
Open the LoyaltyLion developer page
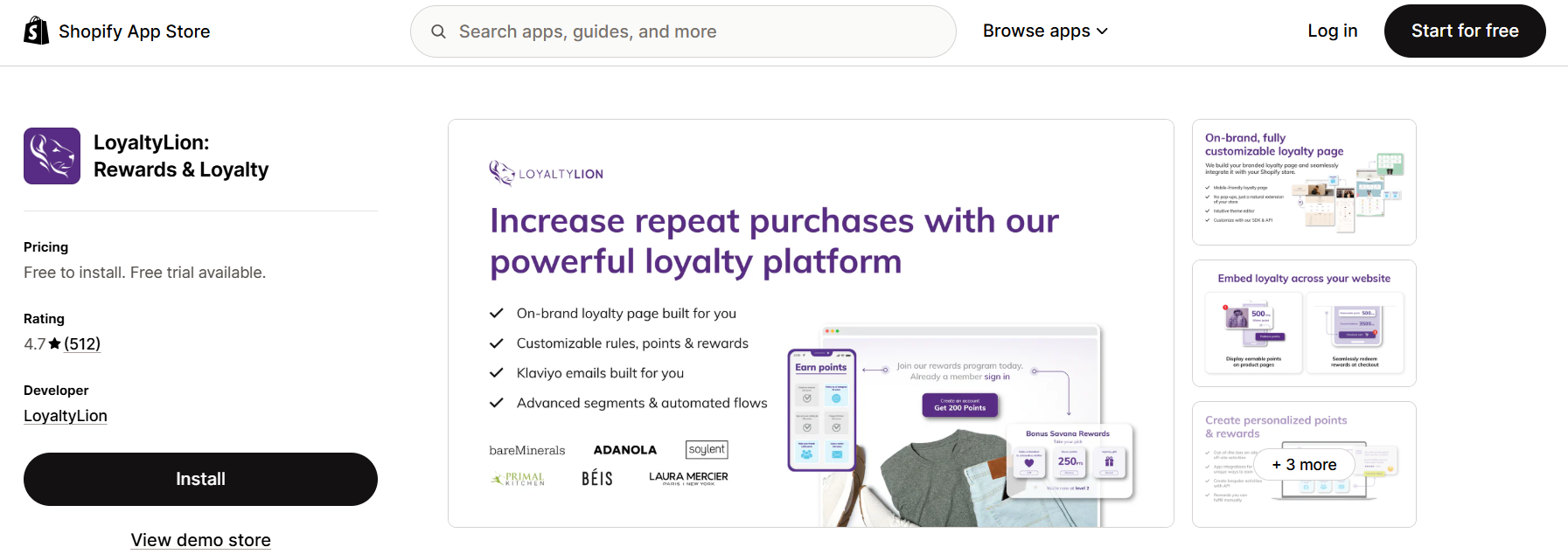65,415
